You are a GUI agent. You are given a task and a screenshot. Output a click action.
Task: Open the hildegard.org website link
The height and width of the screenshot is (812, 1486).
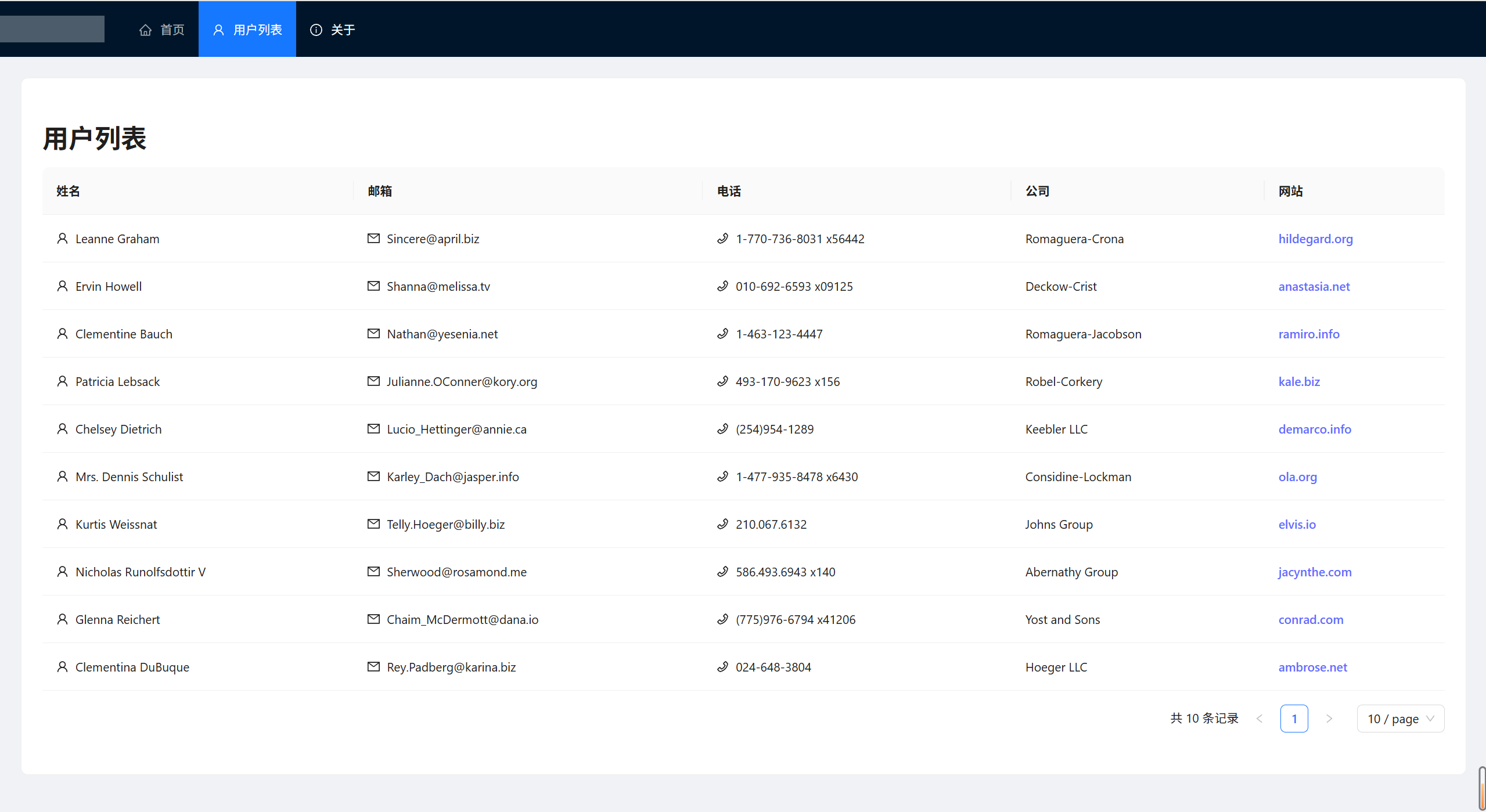click(1315, 239)
